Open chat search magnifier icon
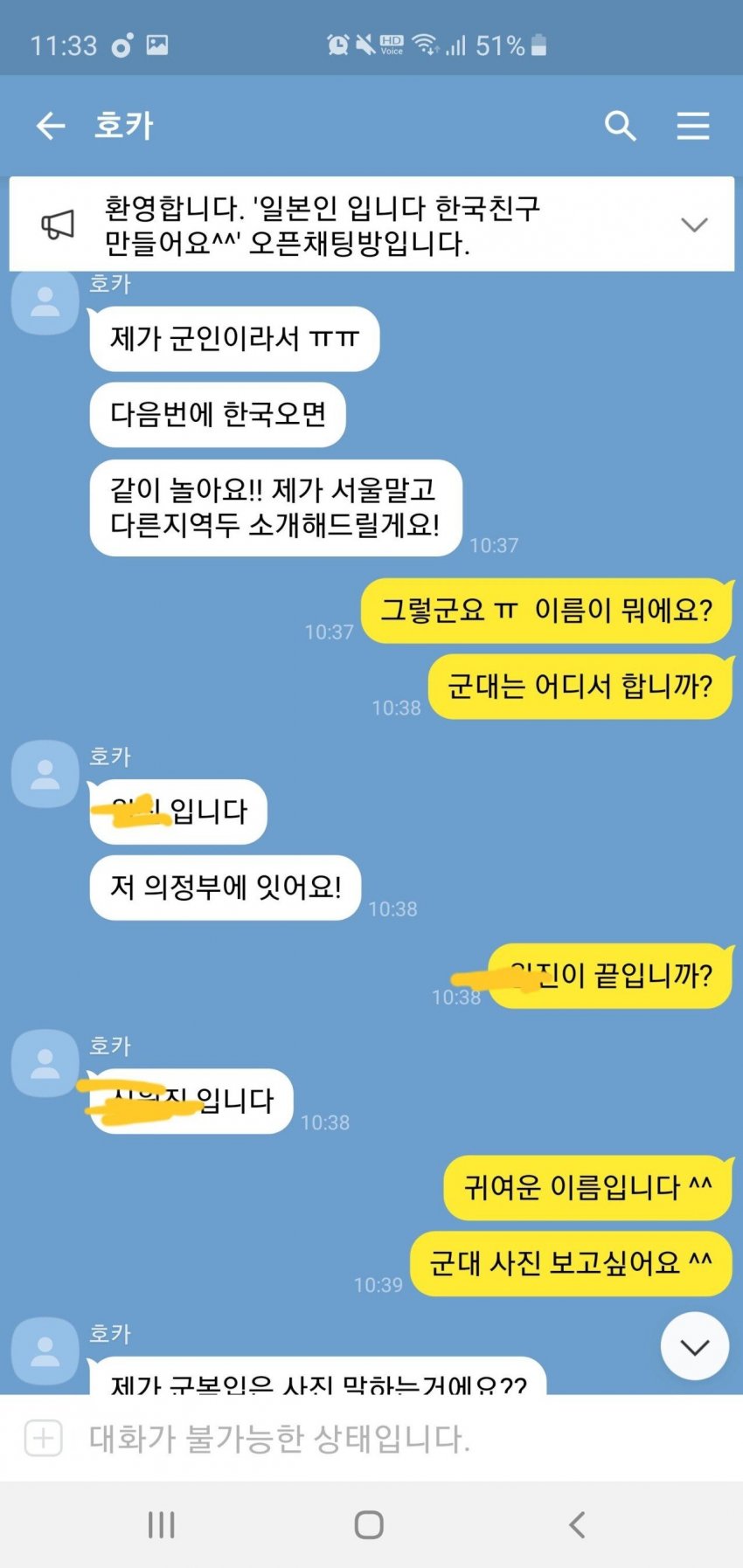The height and width of the screenshot is (1568, 743). (620, 126)
